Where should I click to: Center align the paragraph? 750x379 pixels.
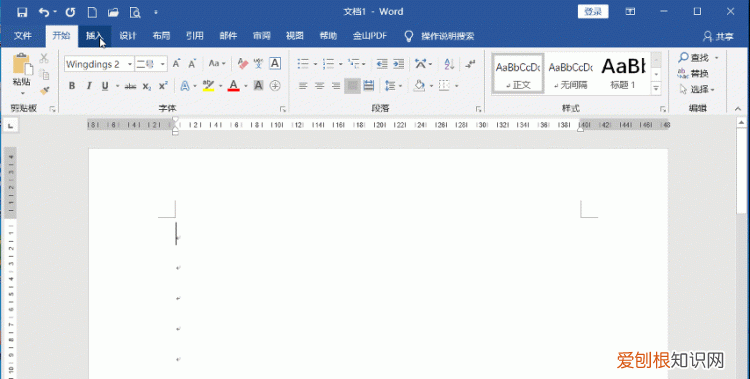tap(320, 86)
